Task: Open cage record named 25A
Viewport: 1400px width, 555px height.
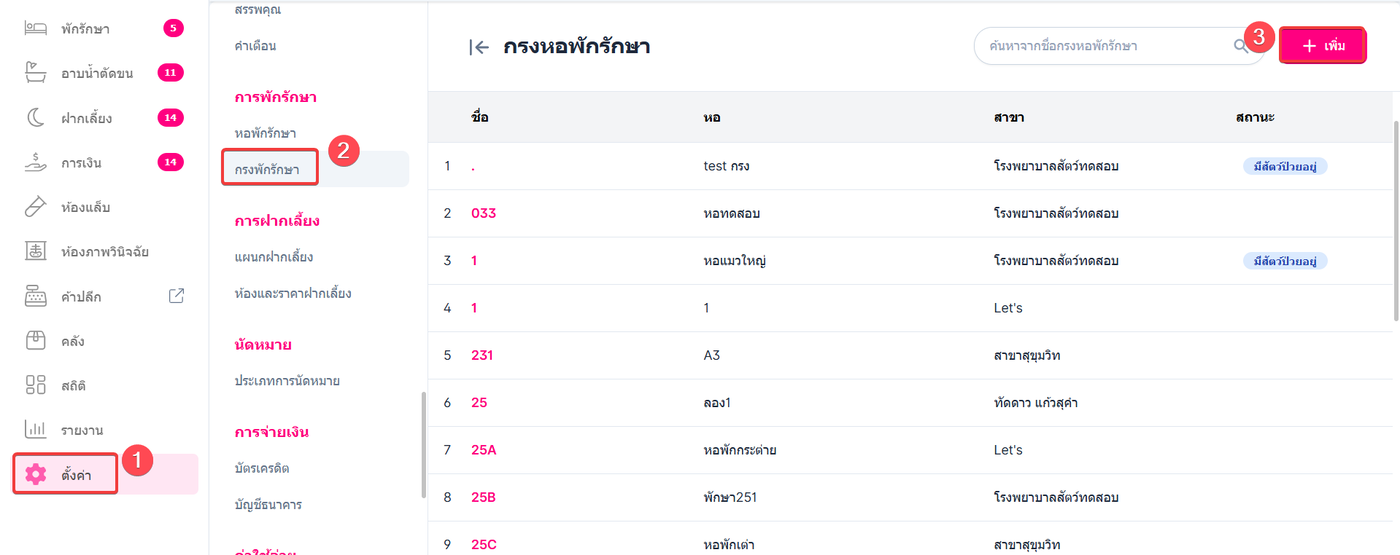Action: [484, 450]
